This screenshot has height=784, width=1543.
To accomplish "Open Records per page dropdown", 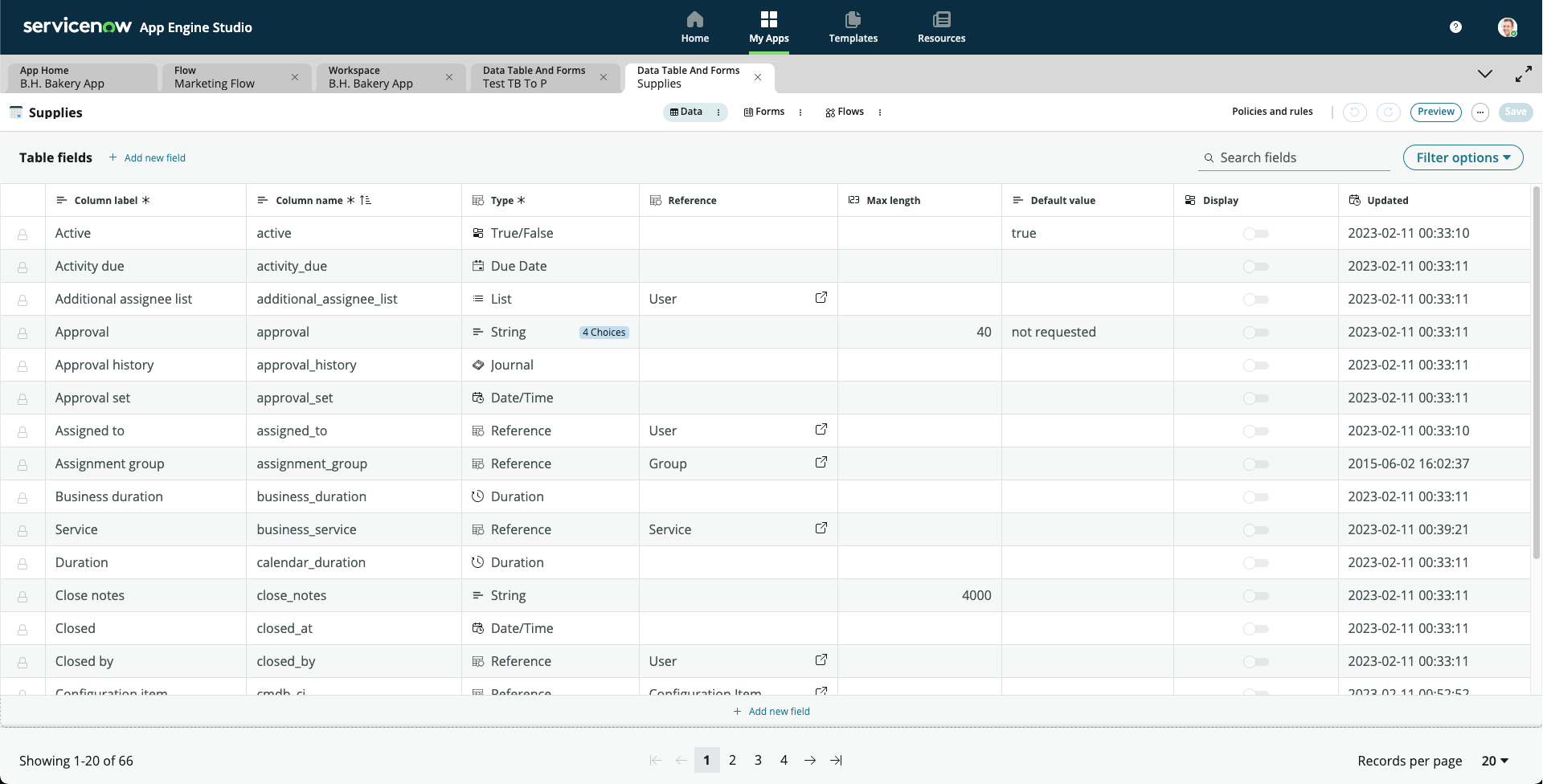I will (x=1495, y=761).
